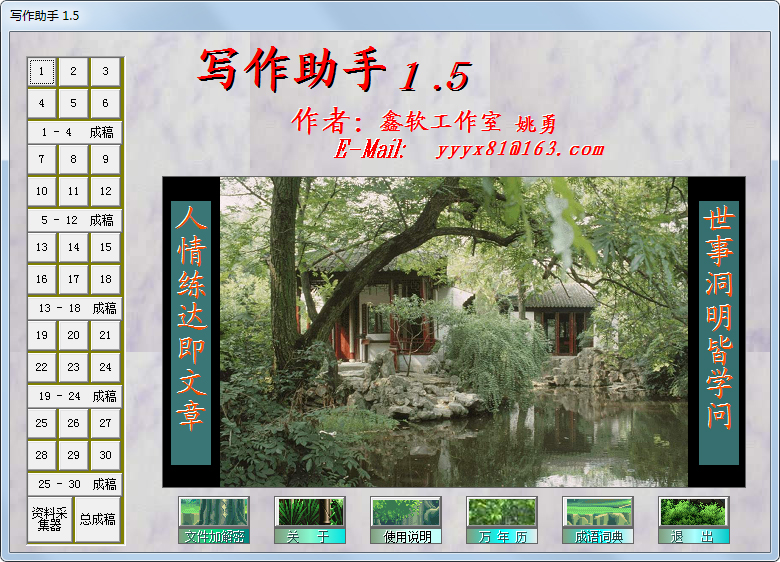
Task: Open the 资料采集器 collector tool
Action: (x=49, y=519)
